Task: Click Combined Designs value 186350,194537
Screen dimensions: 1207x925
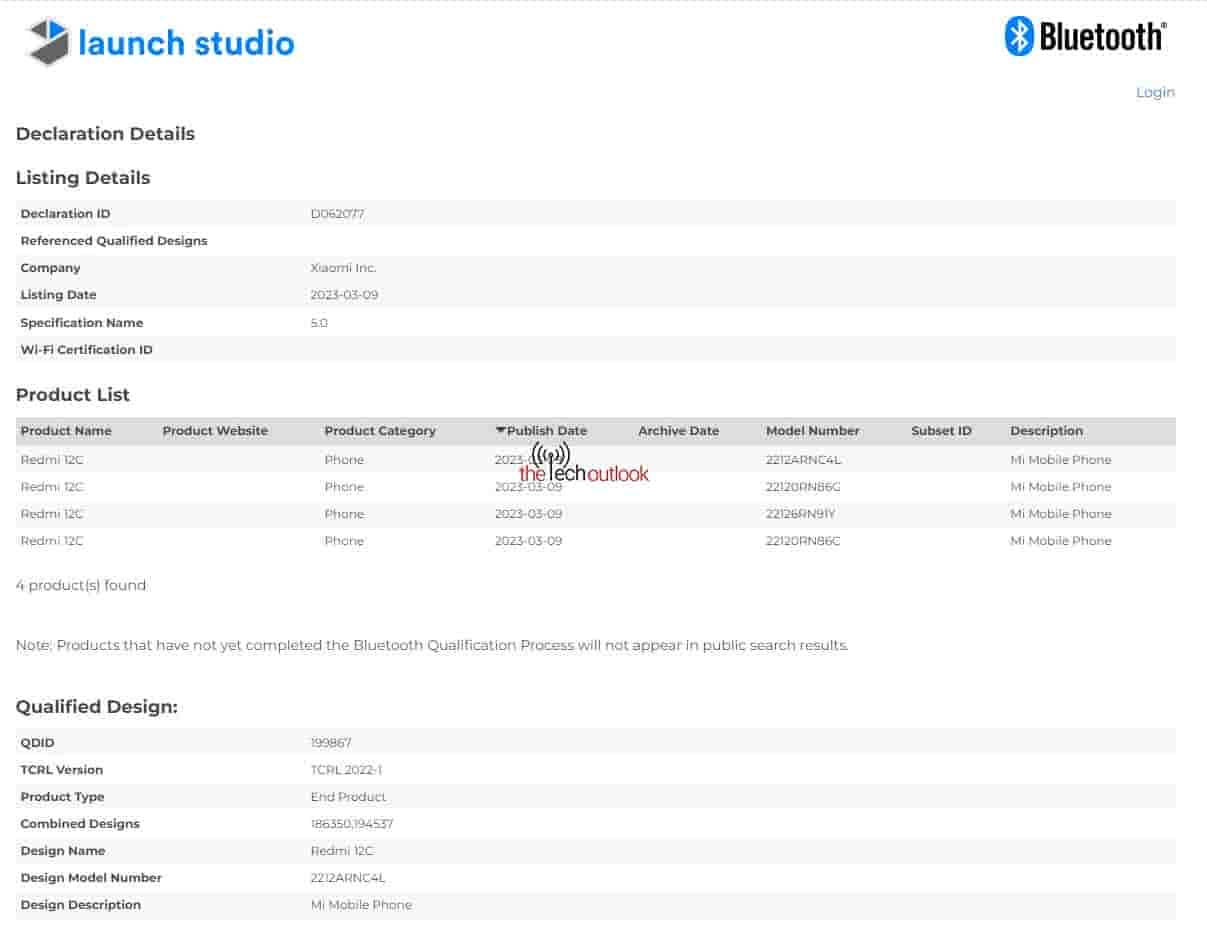Action: 351,824
